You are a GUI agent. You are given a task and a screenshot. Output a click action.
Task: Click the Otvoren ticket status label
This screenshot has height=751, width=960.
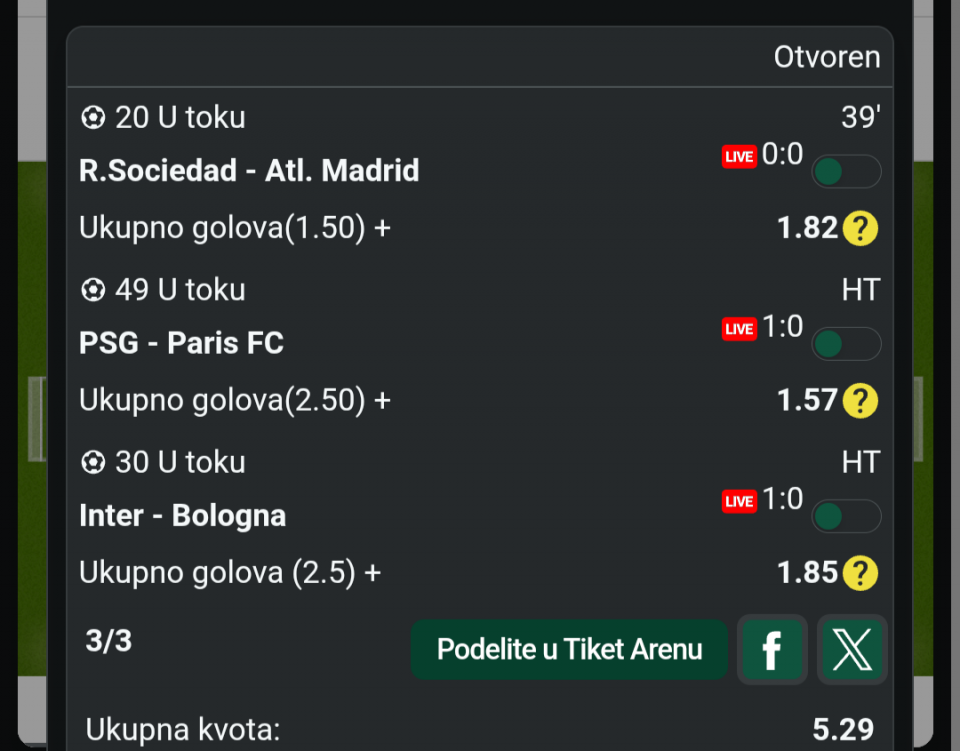(827, 57)
